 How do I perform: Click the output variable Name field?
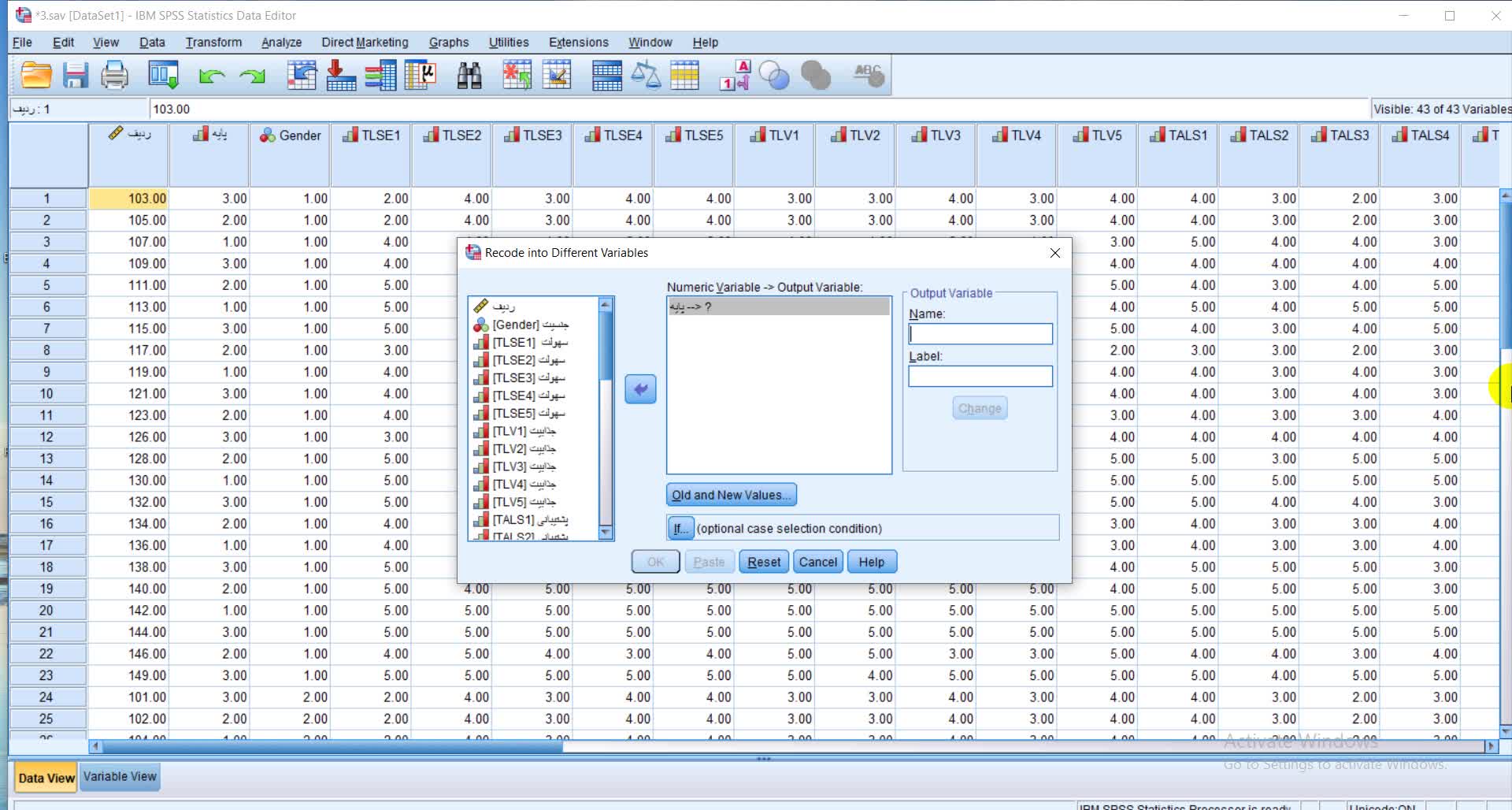(x=980, y=334)
